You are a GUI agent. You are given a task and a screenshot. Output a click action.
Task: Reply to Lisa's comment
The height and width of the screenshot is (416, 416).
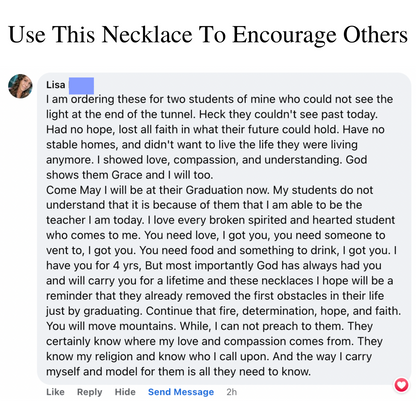[89, 392]
